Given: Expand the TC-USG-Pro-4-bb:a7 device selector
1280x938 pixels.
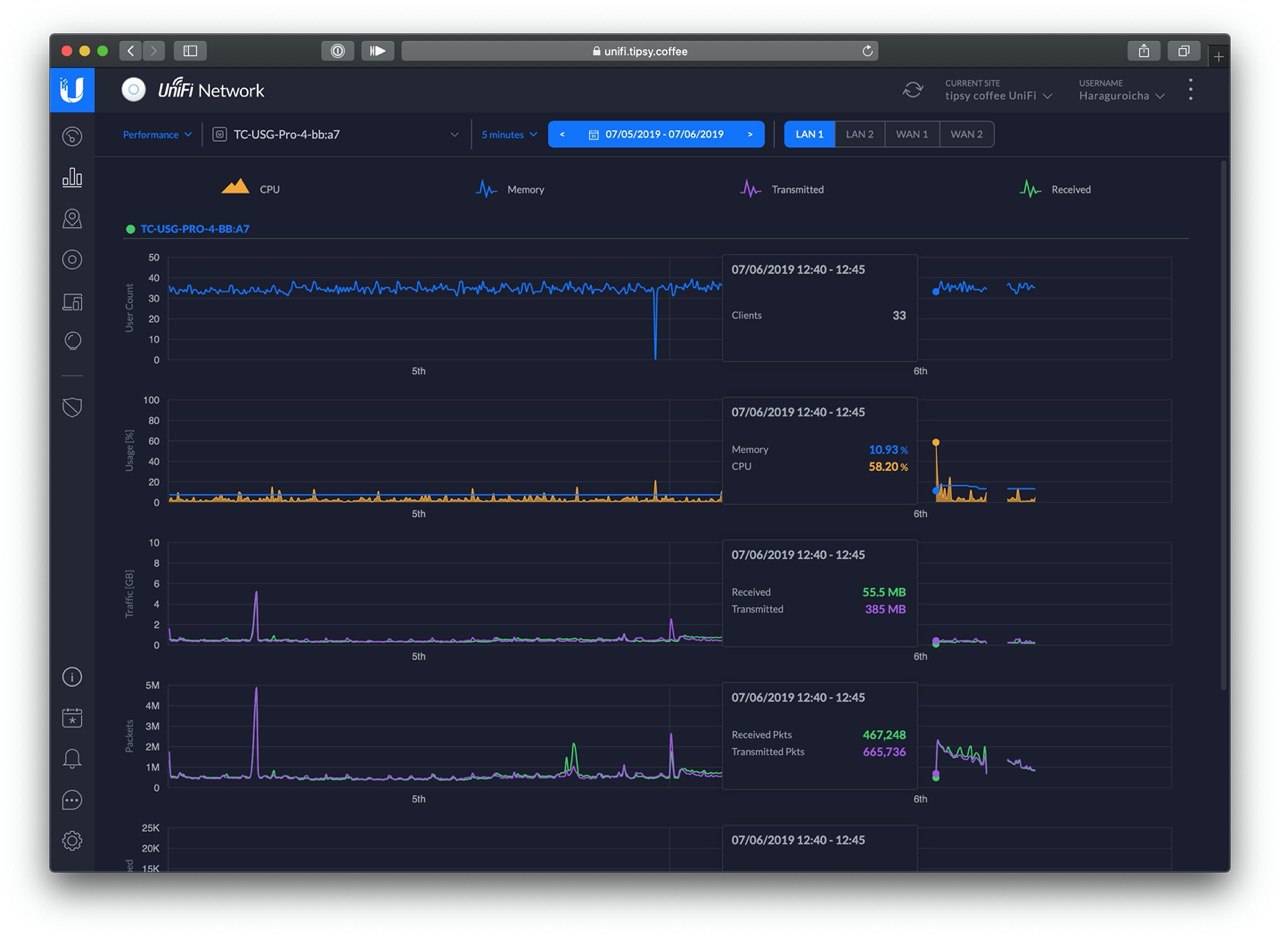Looking at the screenshot, I should (x=336, y=135).
